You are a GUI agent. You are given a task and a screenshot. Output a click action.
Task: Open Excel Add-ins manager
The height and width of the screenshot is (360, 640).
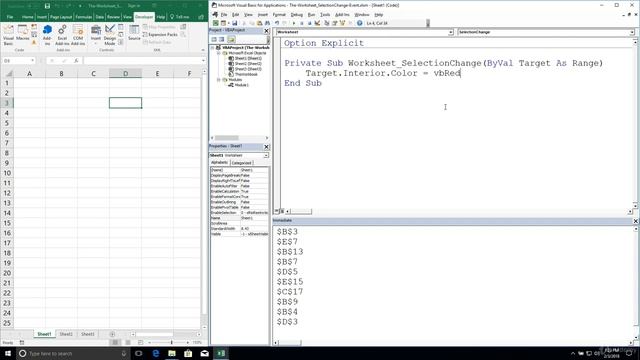point(62,35)
